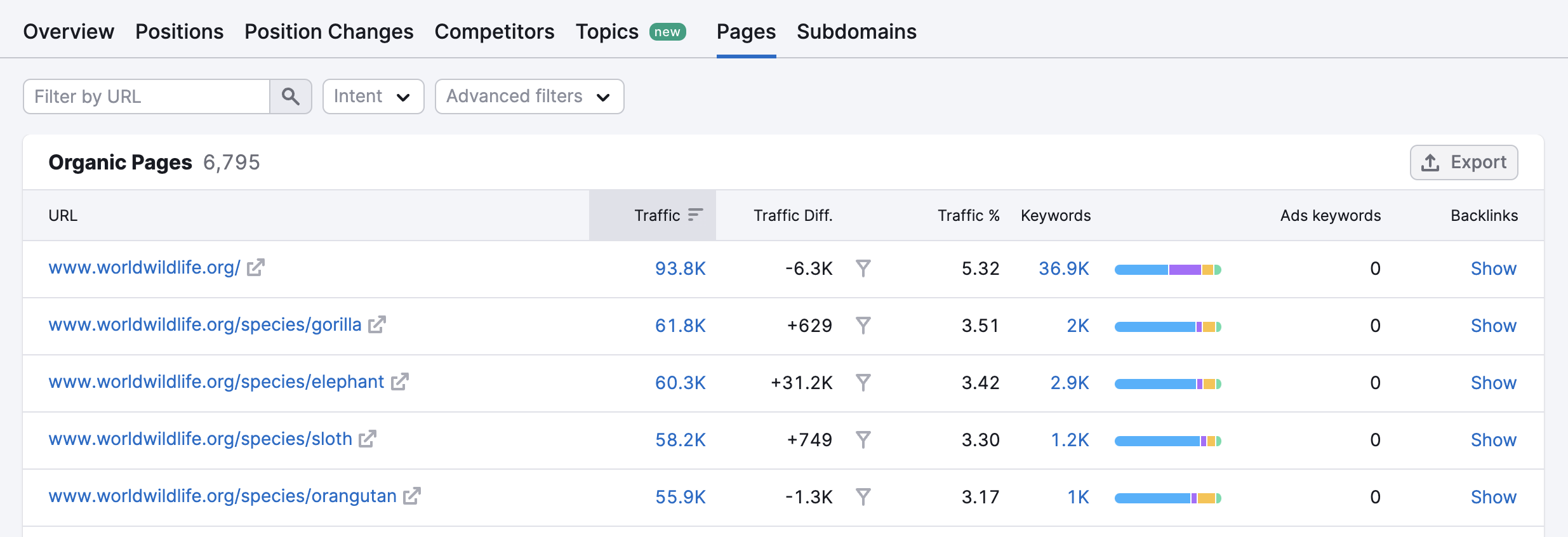Image resolution: width=1568 pixels, height=537 pixels.
Task: Click the search magnifier icon beside URL filter
Action: click(291, 96)
